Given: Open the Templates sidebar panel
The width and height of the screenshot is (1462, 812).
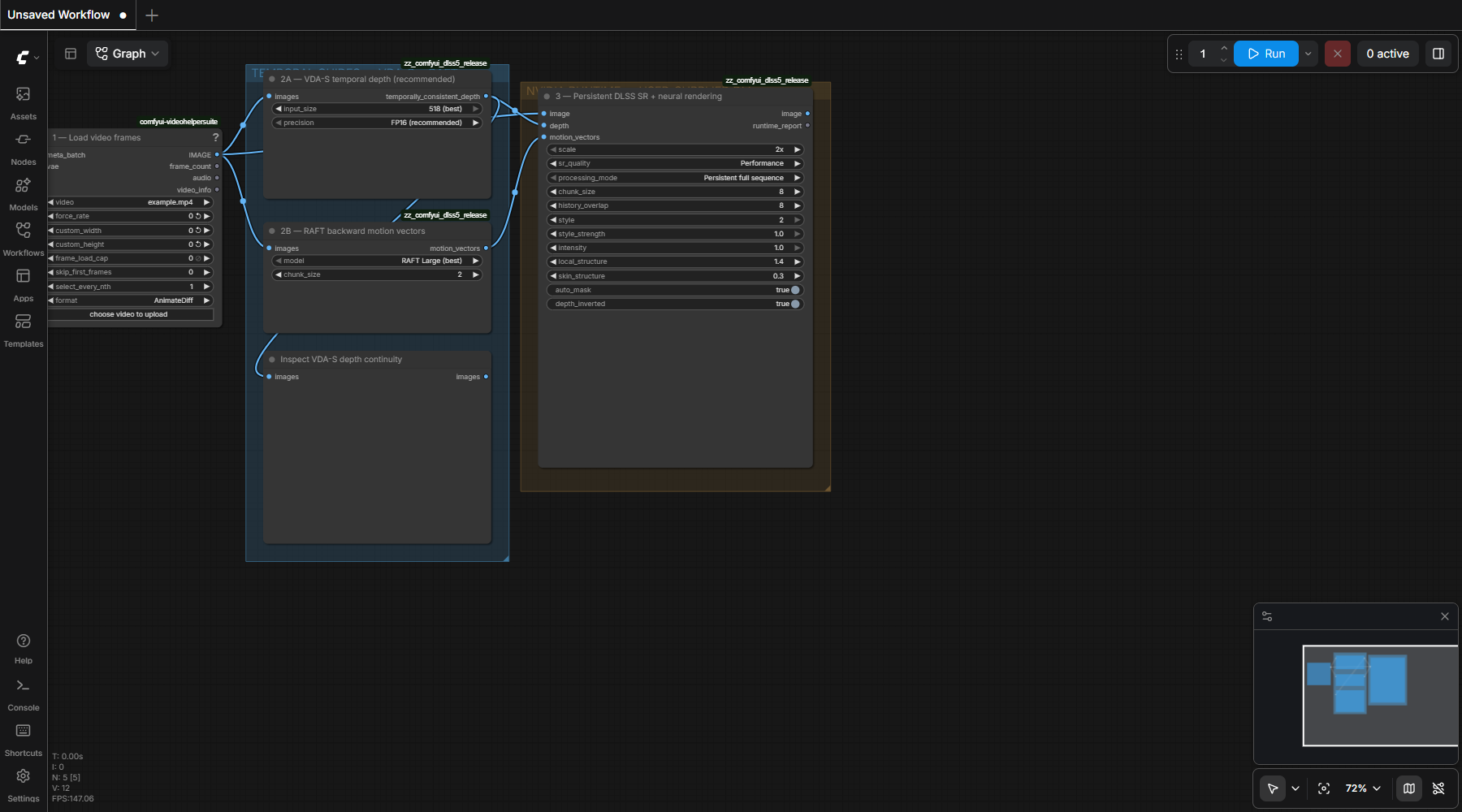Looking at the screenshot, I should click(x=23, y=330).
